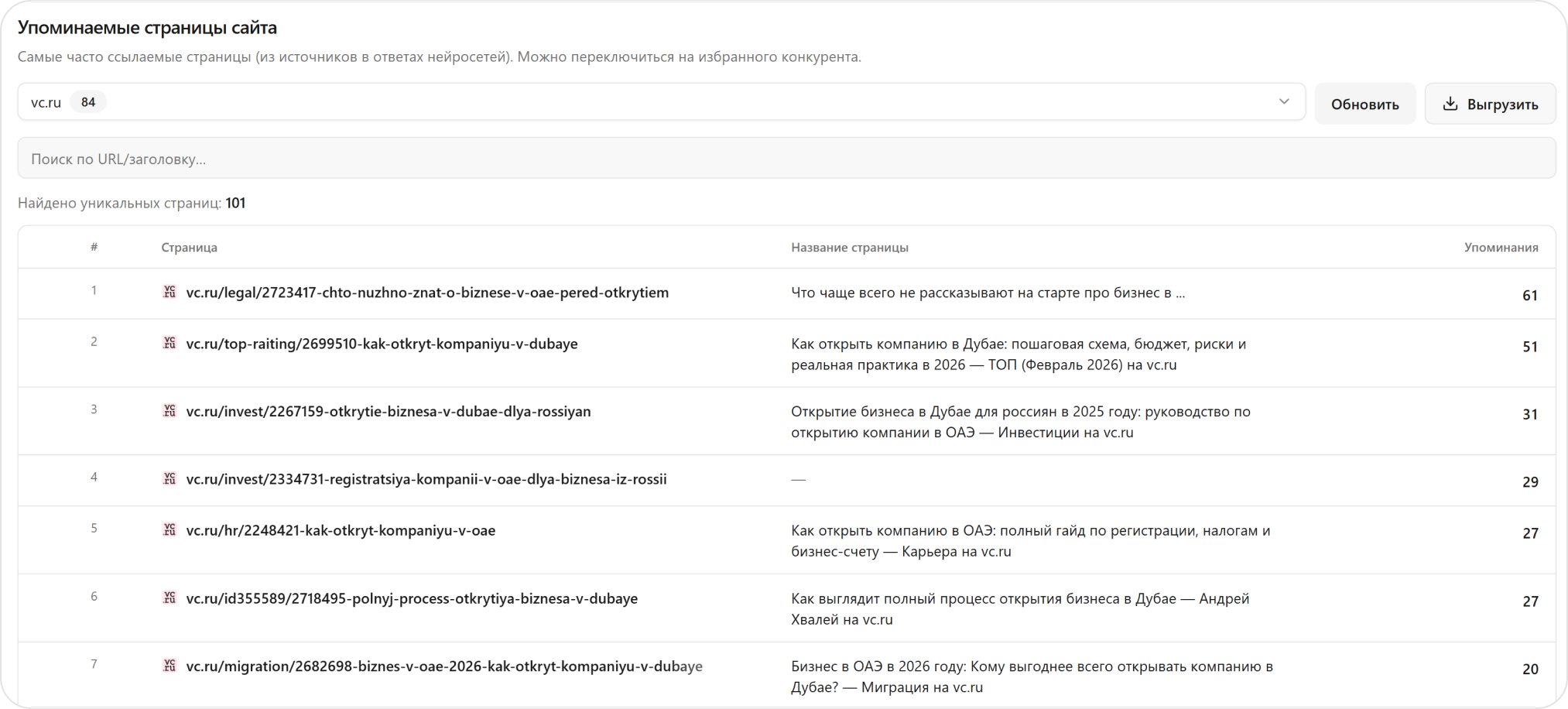Follow the vc.ru/hr kak-otkryt-kompaniyu-v-oae link
Image resolution: width=1568 pixels, height=709 pixels.
point(341,531)
